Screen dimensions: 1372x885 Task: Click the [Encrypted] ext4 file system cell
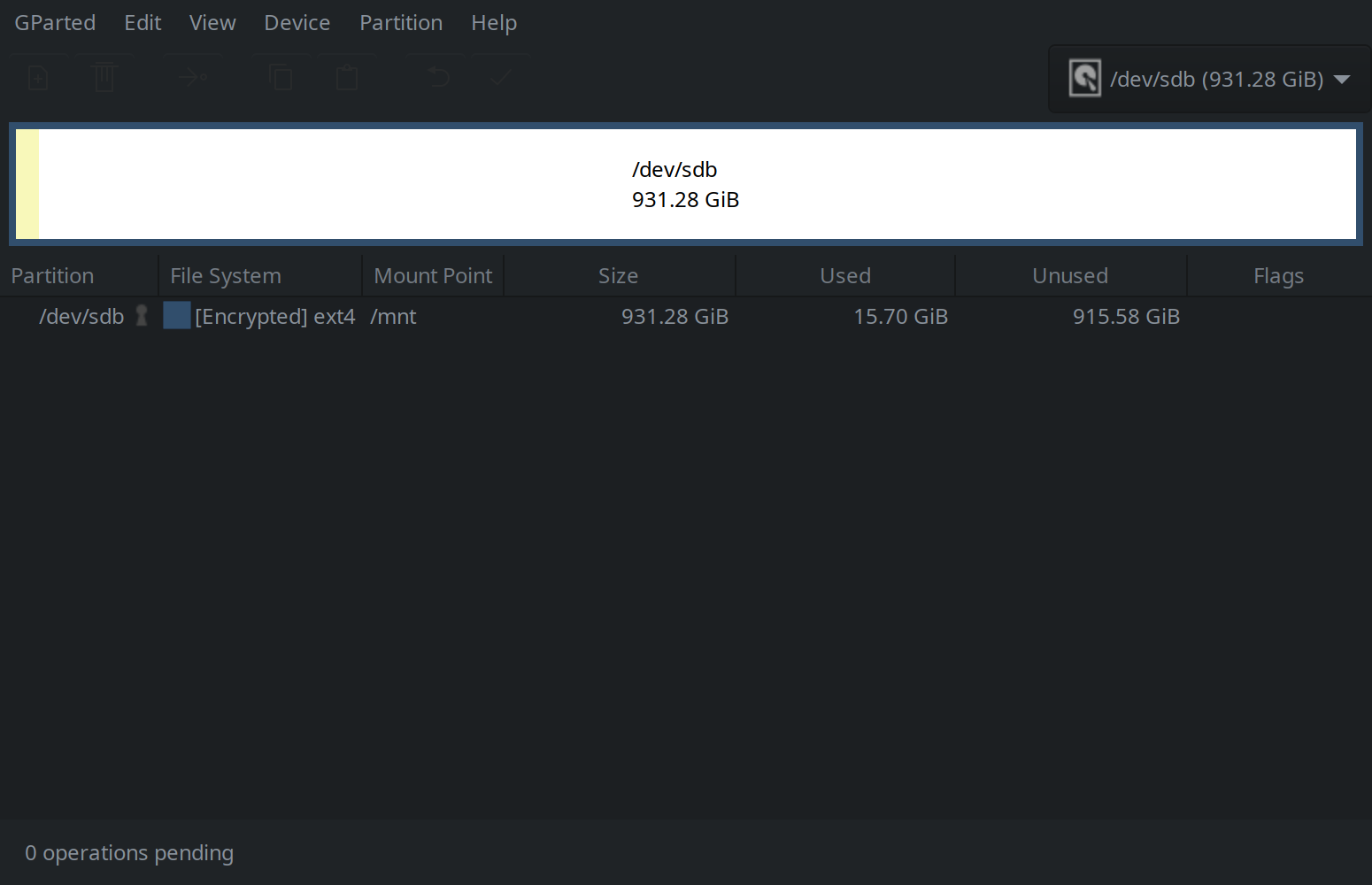point(274,316)
